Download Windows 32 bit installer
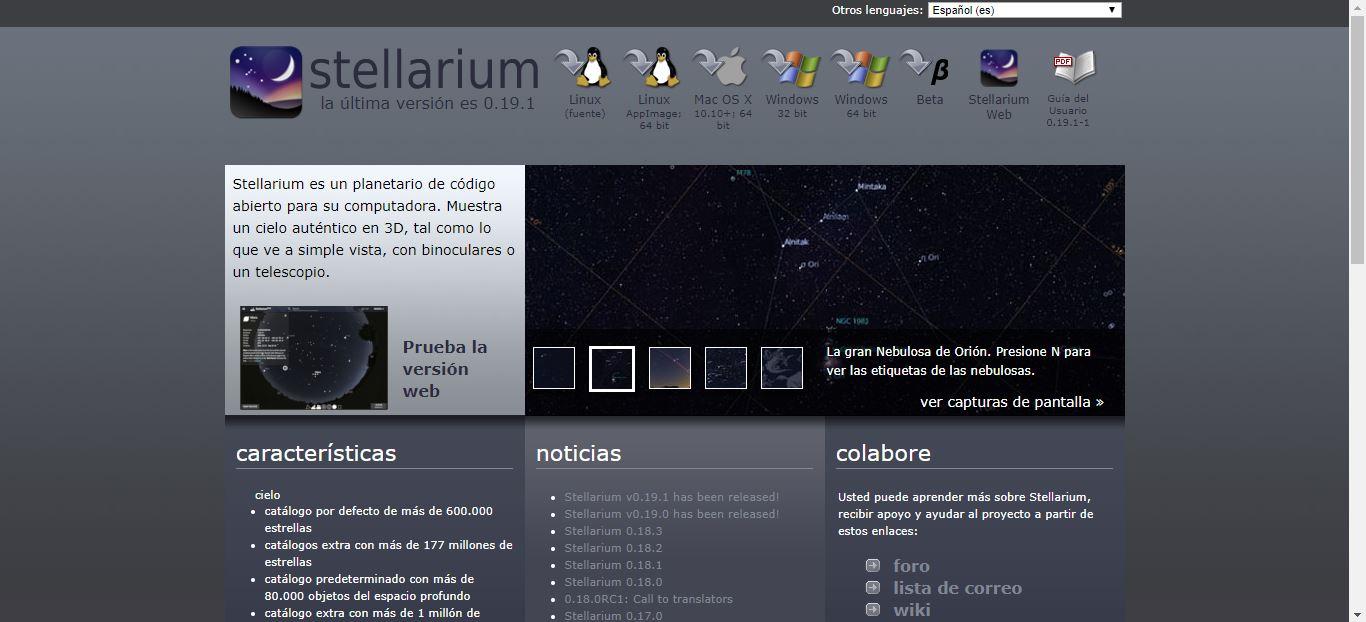The height and width of the screenshot is (622, 1366). 792,84
